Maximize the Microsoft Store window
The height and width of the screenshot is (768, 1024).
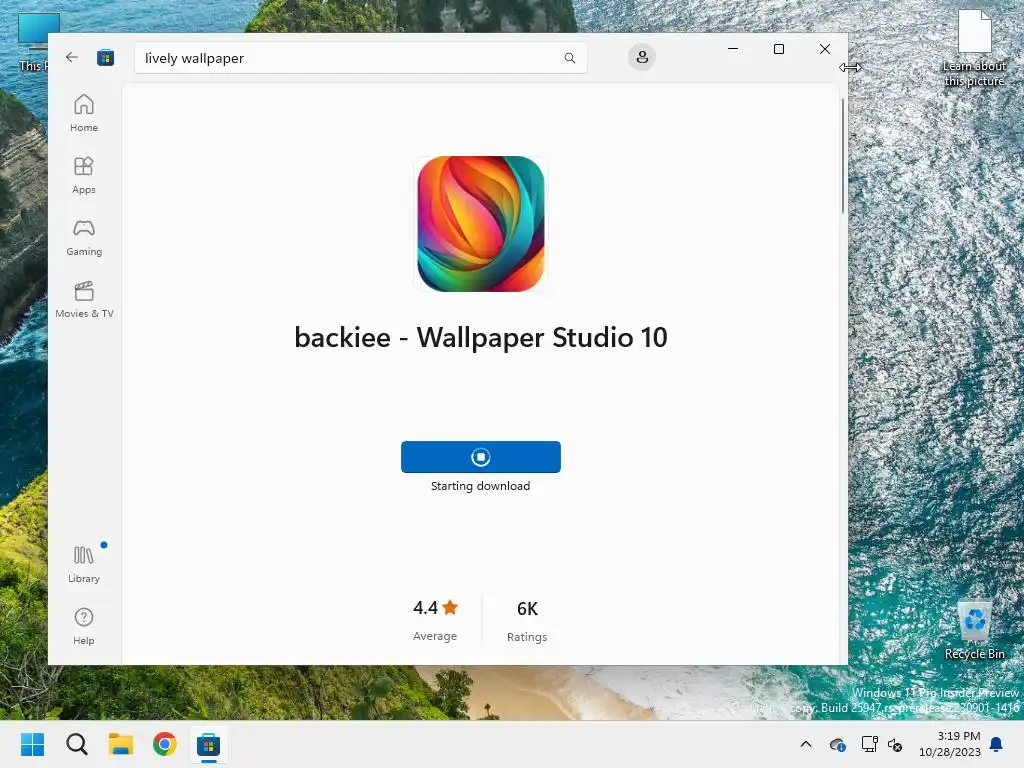(x=778, y=49)
